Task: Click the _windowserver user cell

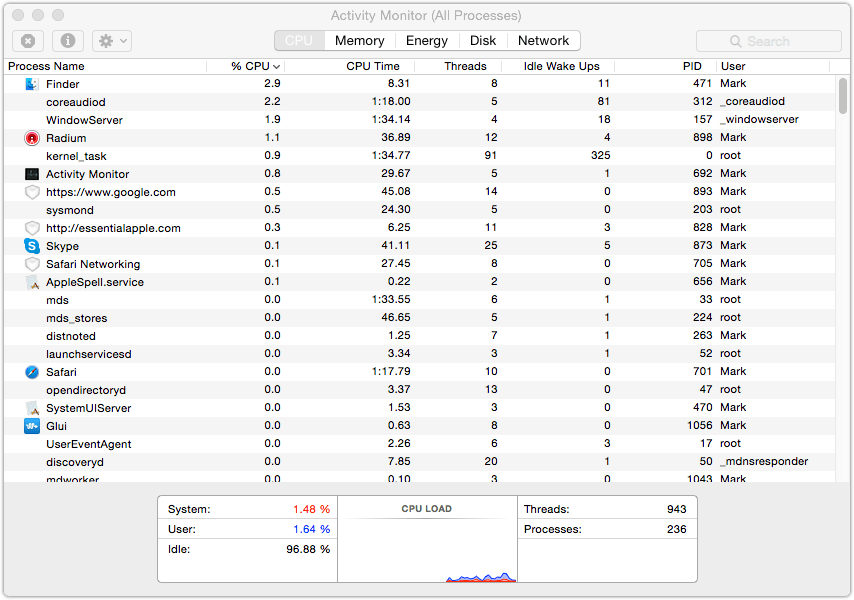Action: tap(759, 119)
